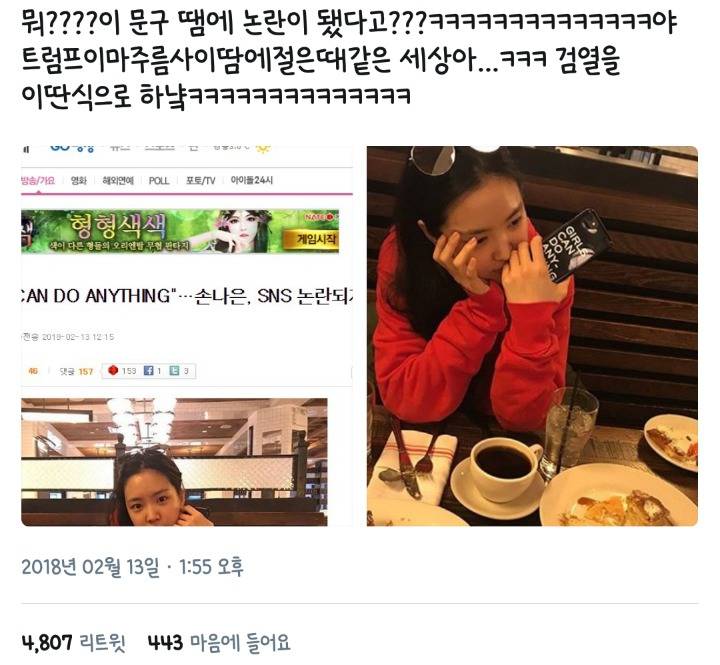
Task: Click the Twitter share icon
Action: (174, 370)
